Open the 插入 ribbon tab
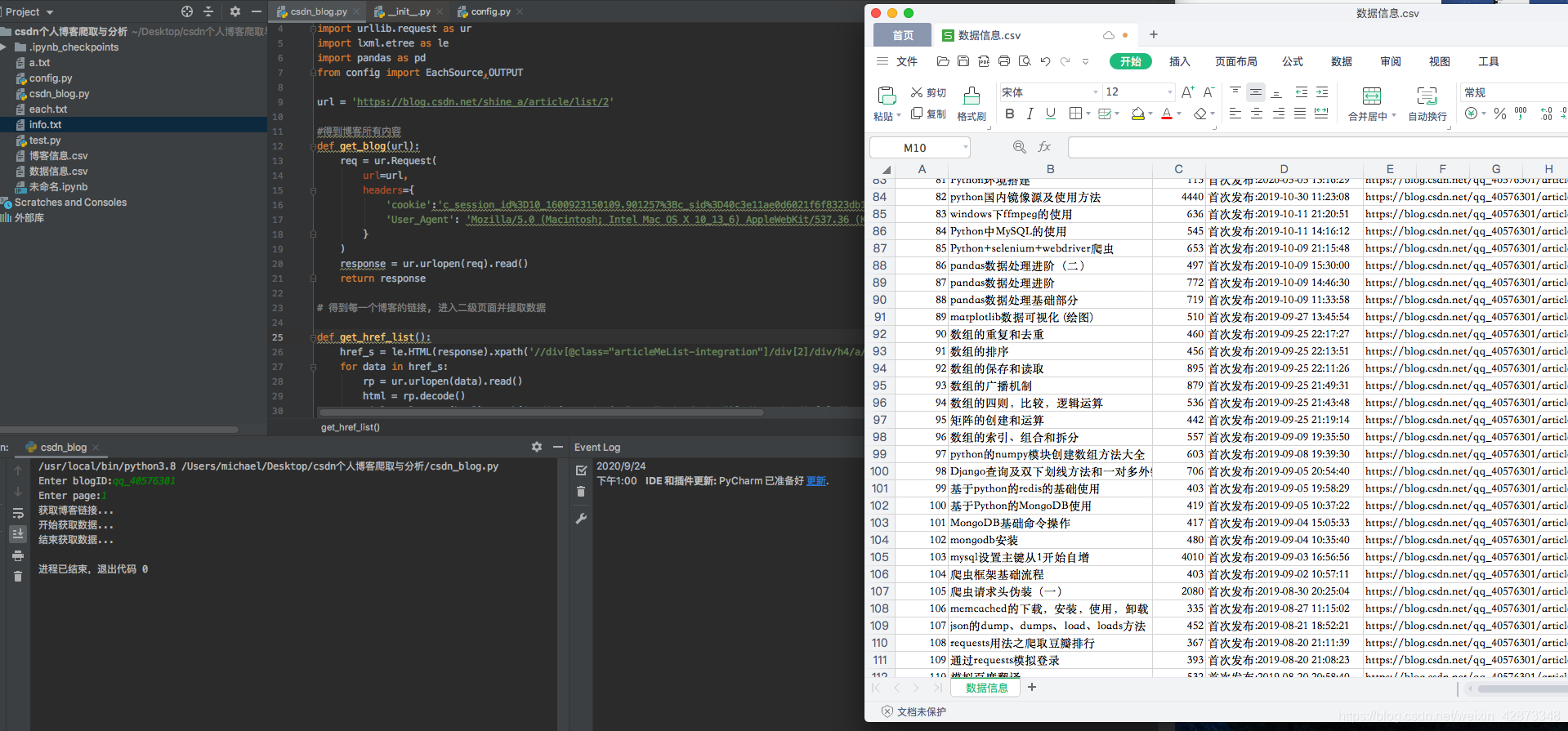The height and width of the screenshot is (731, 1568). click(x=1179, y=61)
